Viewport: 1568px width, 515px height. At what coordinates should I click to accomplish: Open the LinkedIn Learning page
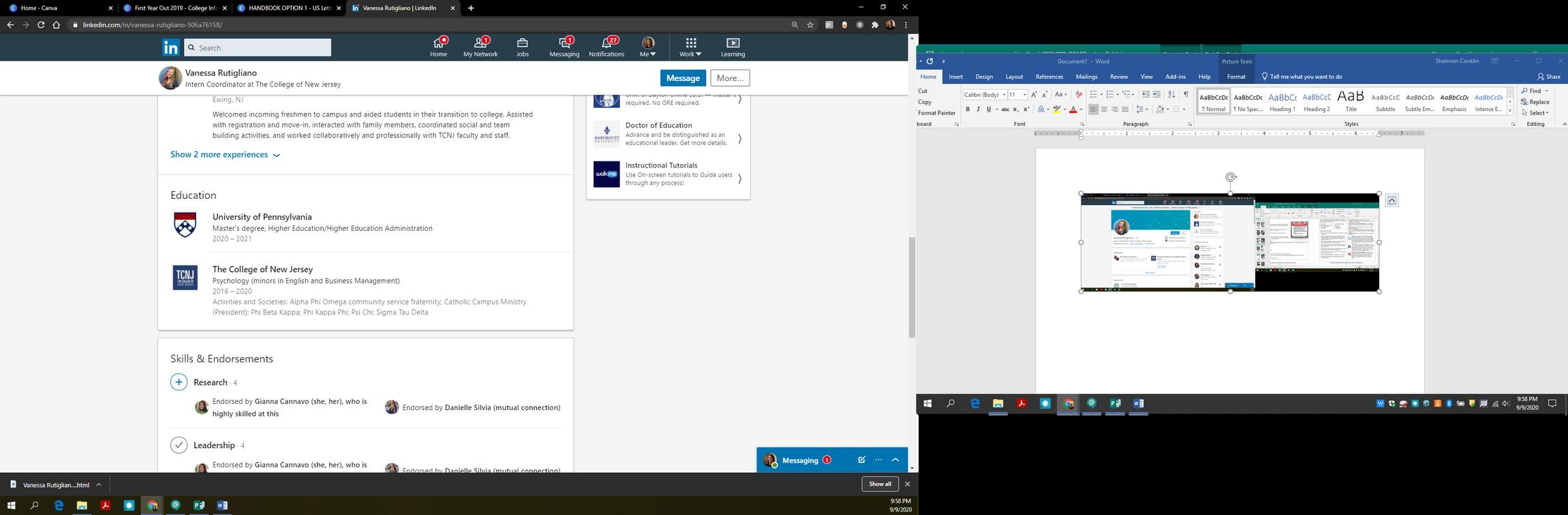(x=733, y=47)
